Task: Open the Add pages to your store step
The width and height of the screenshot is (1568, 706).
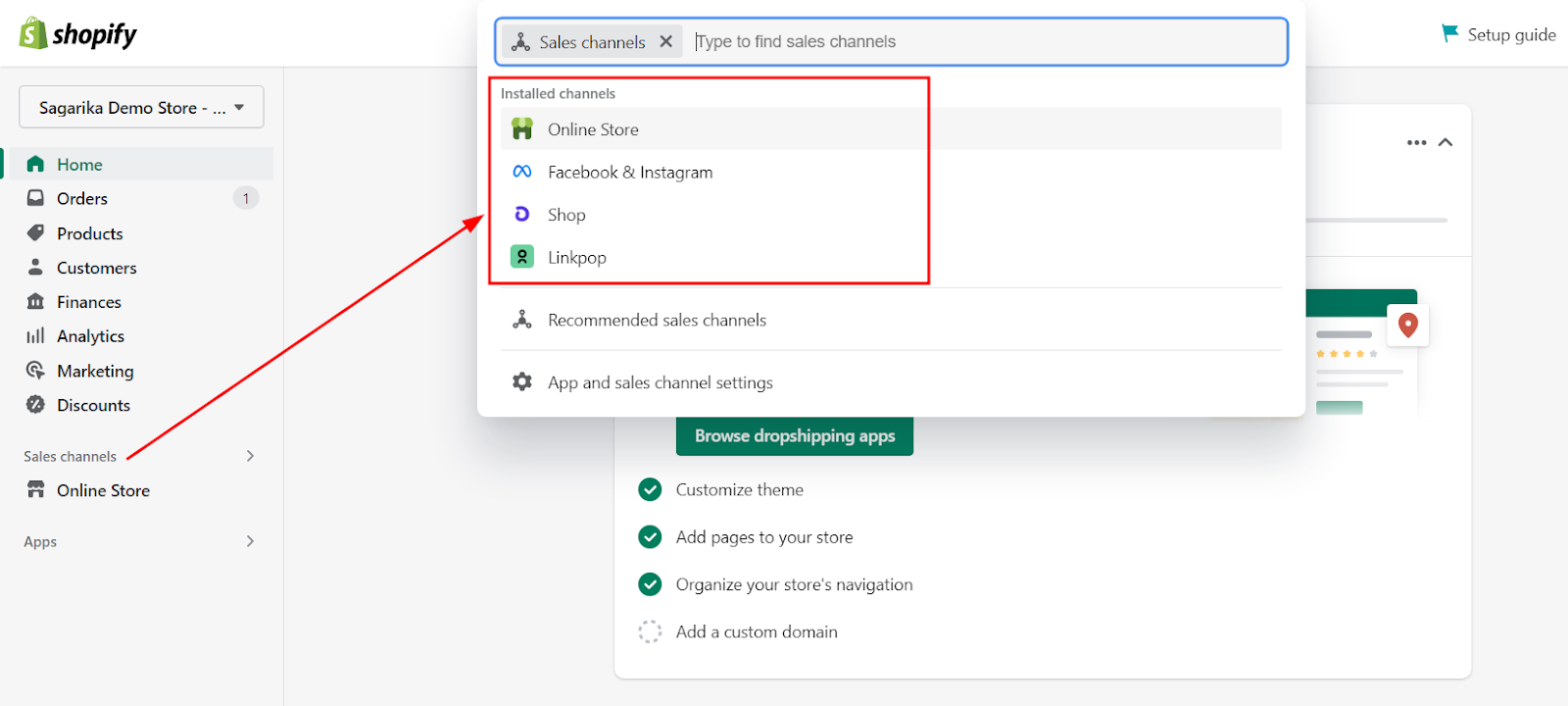Action: pyautogui.click(x=764, y=536)
